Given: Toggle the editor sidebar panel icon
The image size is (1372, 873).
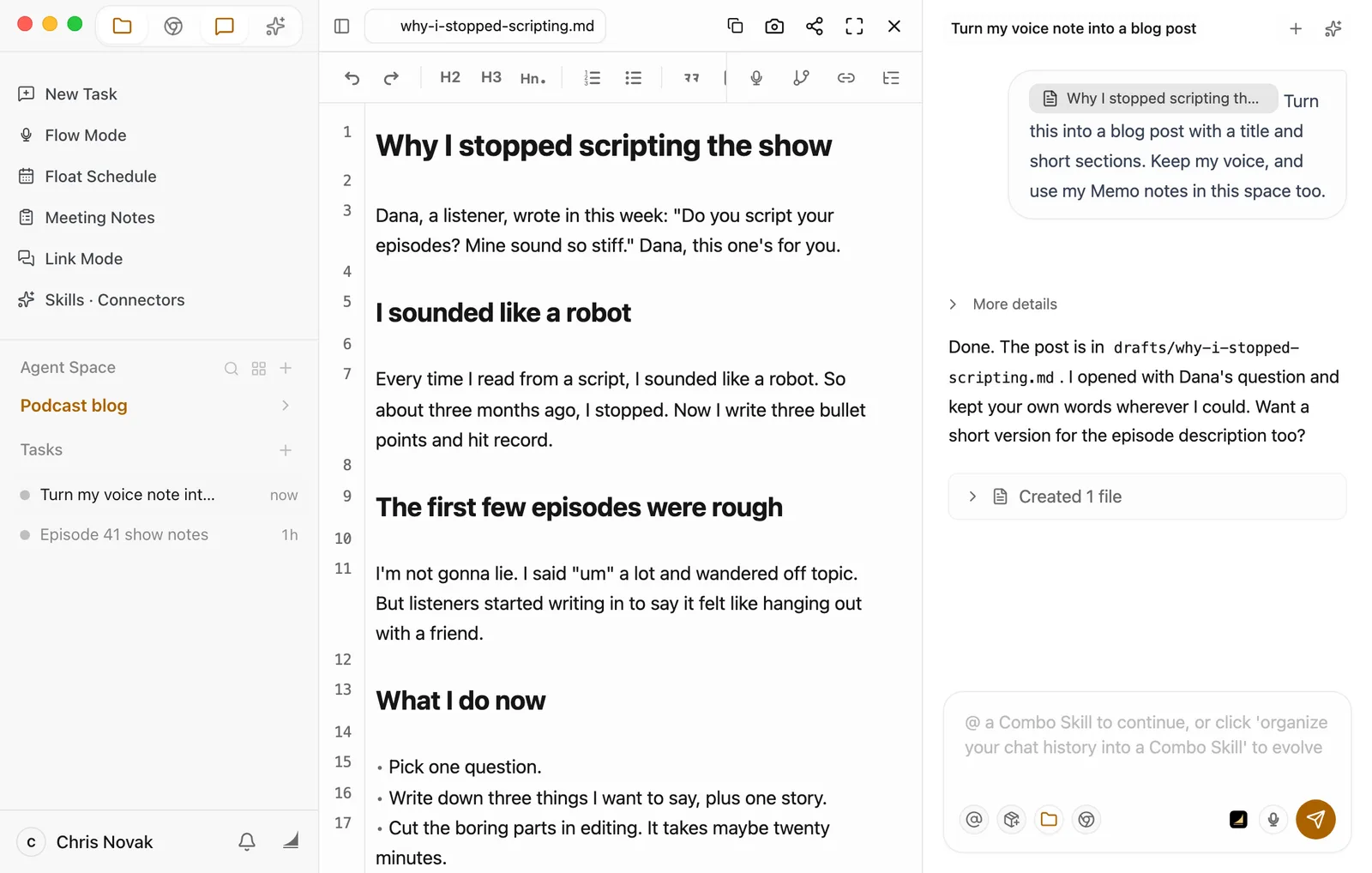Looking at the screenshot, I should tap(342, 27).
